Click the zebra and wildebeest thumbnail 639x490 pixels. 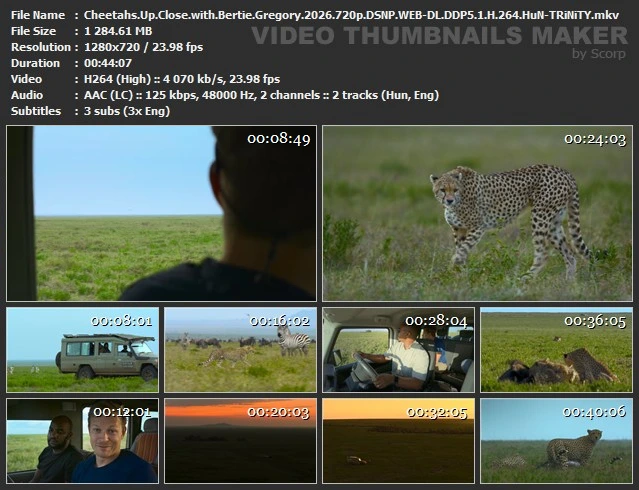(240, 350)
